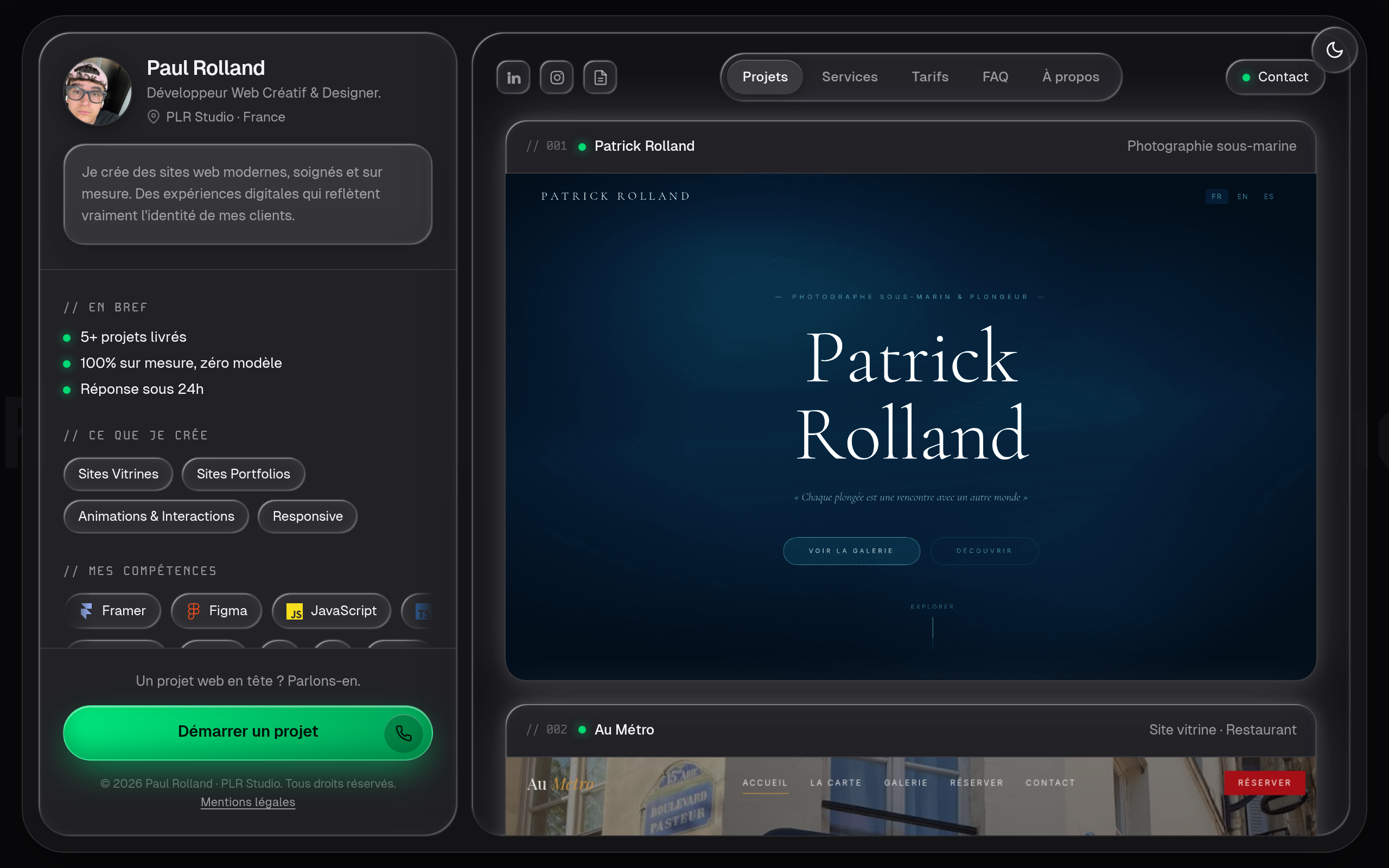Image resolution: width=1389 pixels, height=868 pixels.
Task: Click Réserver nav link in Au Métro preview
Action: click(976, 782)
